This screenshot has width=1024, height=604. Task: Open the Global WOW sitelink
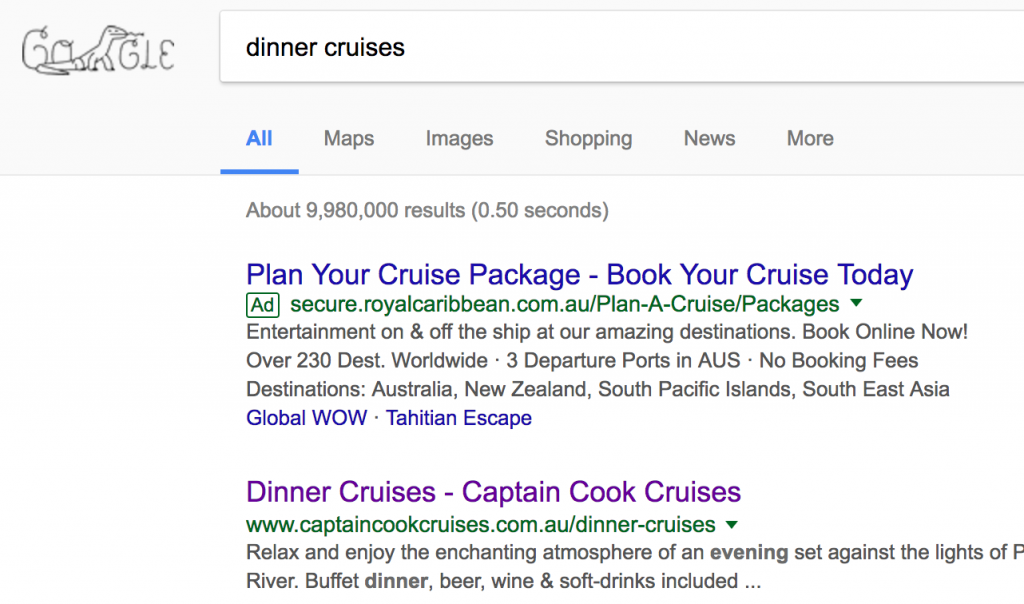tap(306, 418)
